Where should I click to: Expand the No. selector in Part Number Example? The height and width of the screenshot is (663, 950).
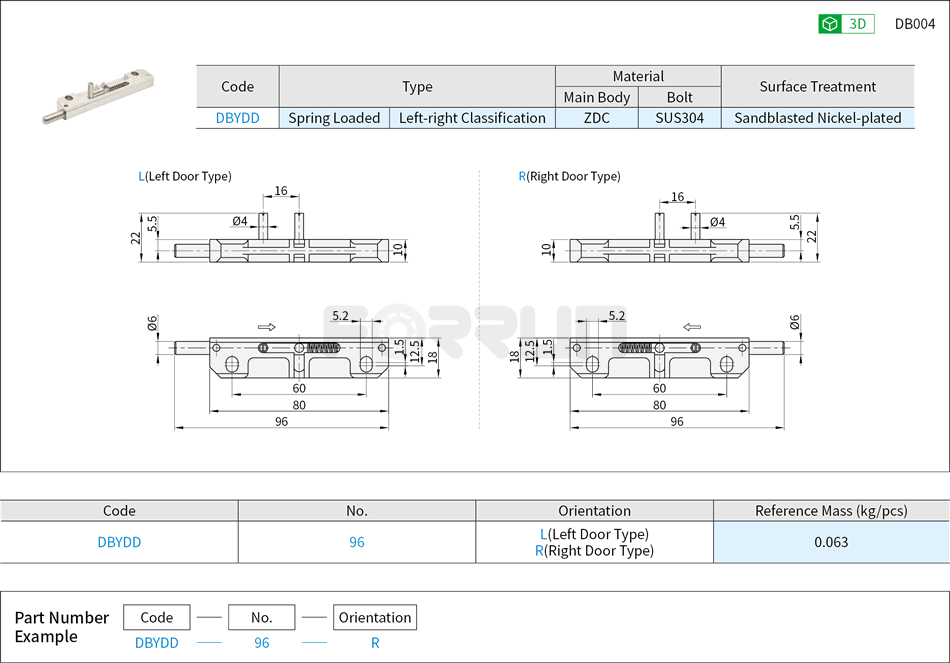tap(261, 617)
